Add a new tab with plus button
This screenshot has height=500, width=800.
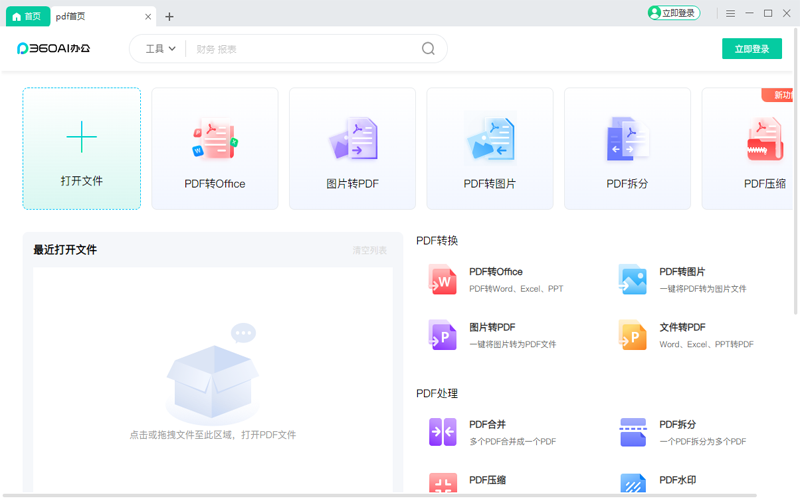tap(170, 17)
